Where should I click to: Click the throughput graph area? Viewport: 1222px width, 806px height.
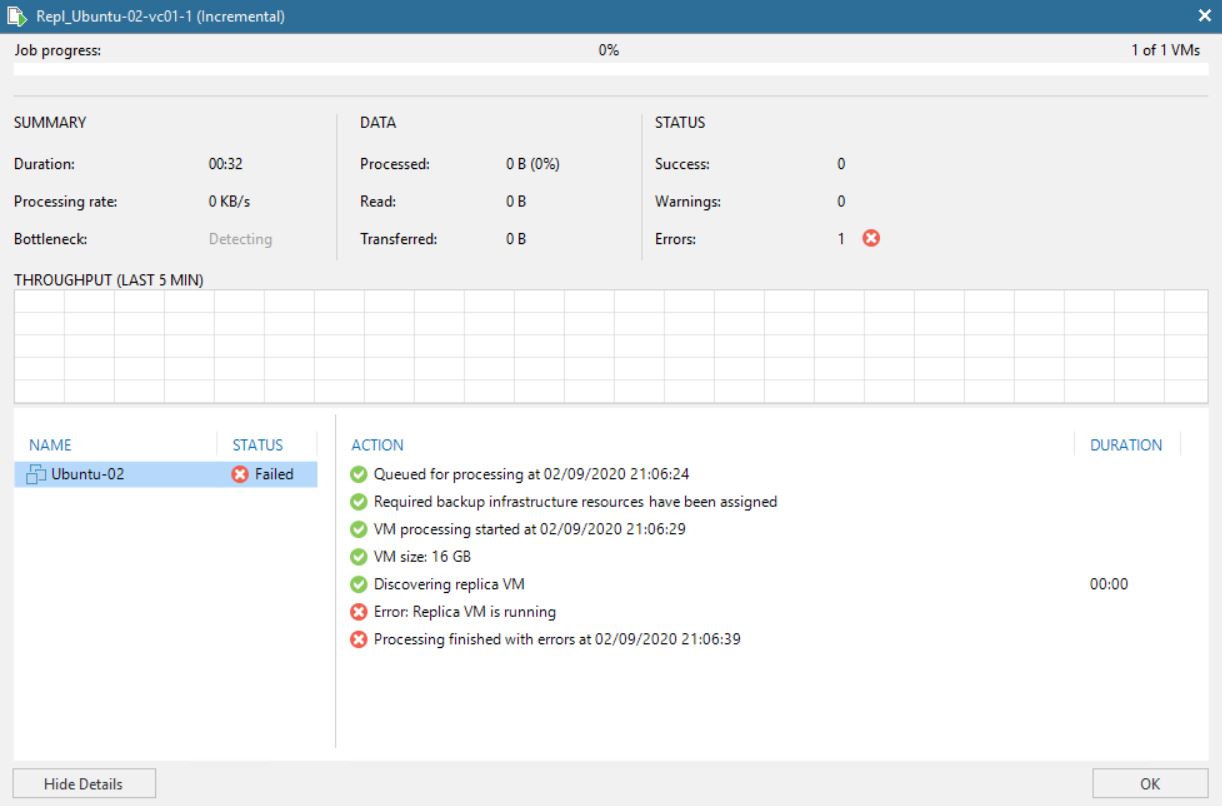coord(611,346)
